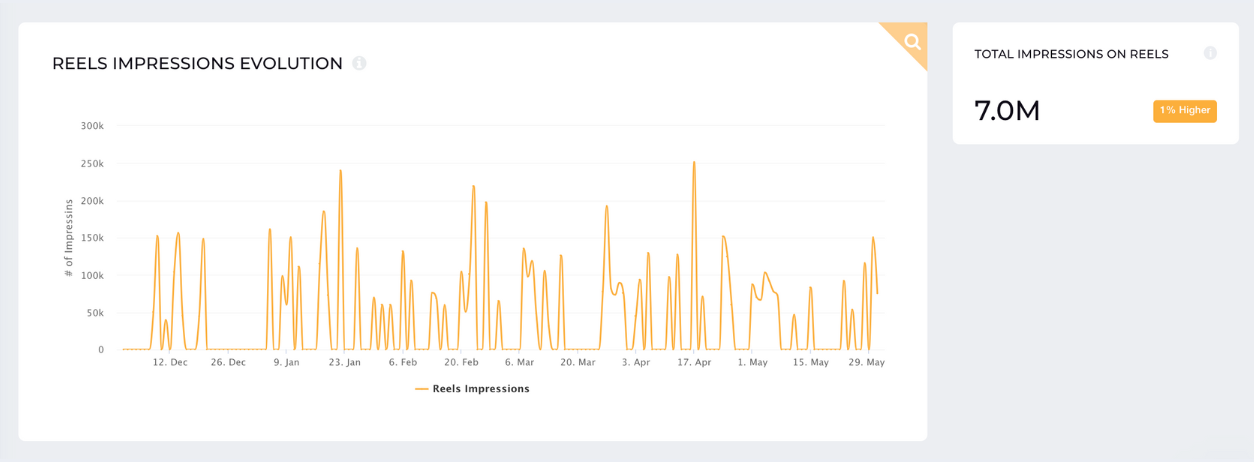Click the 9. Jan axis label
The width and height of the screenshot is (1254, 462).
click(x=287, y=362)
